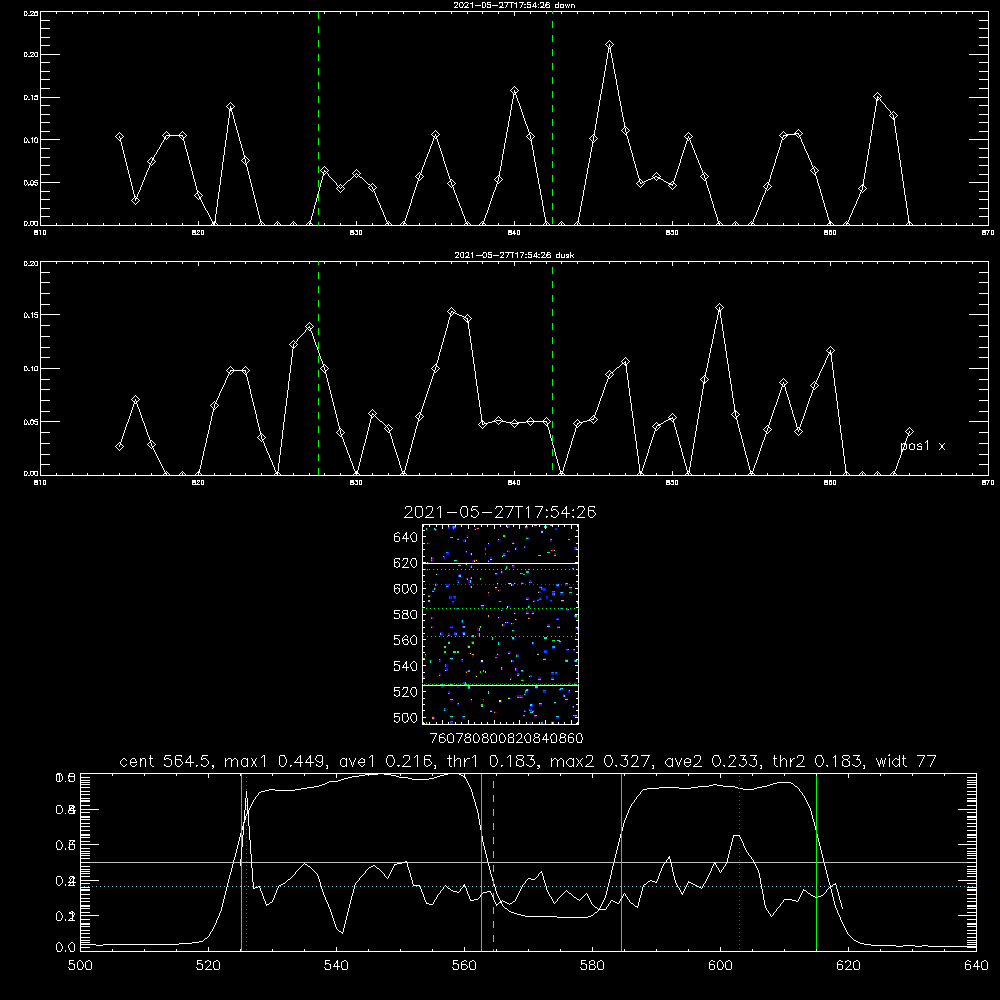1000x1000 pixels.
Task: Click the x-axis label 560 on bottom plot
Action: pyautogui.click(x=464, y=965)
